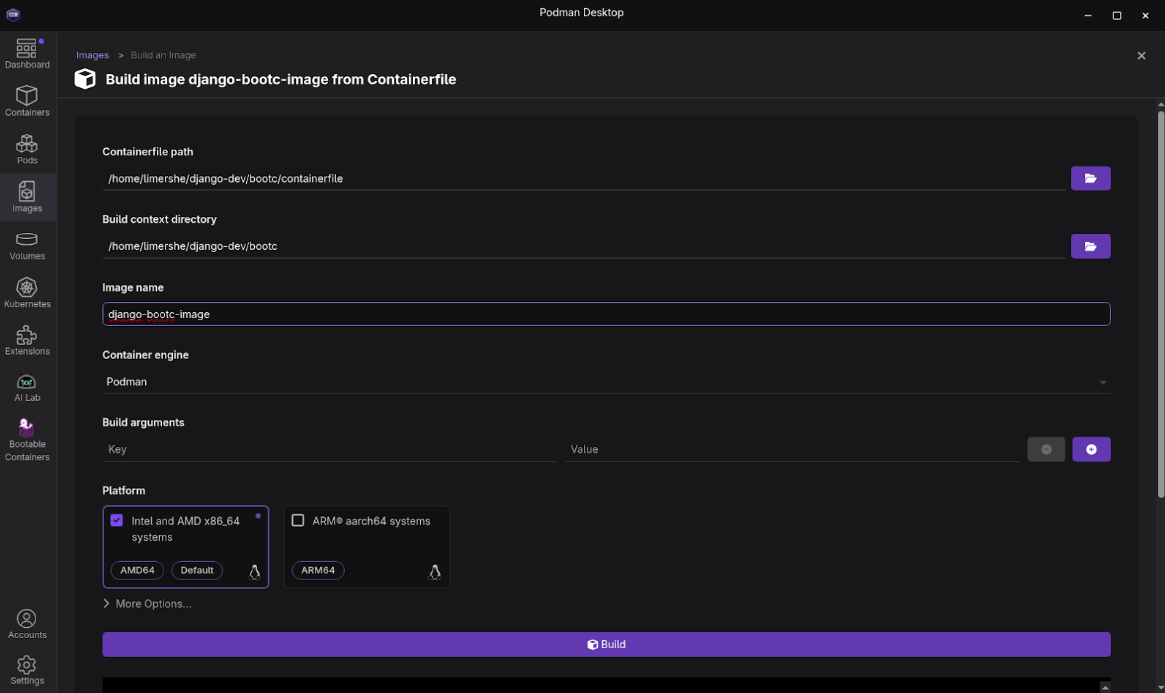This screenshot has width=1165, height=693.
Task: Go to Containers in the sidebar
Action: pos(27,101)
